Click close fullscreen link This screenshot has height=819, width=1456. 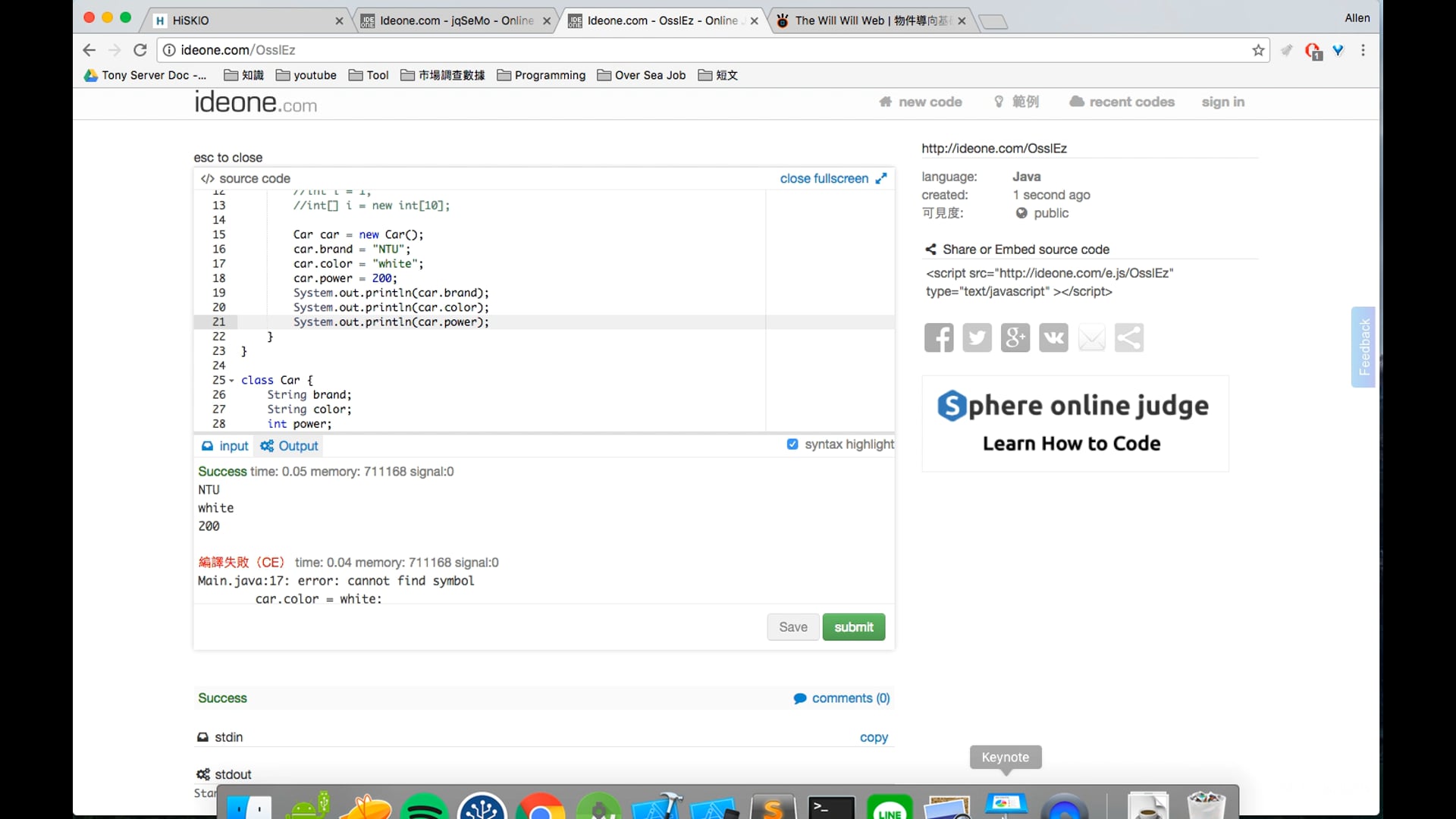point(824,178)
